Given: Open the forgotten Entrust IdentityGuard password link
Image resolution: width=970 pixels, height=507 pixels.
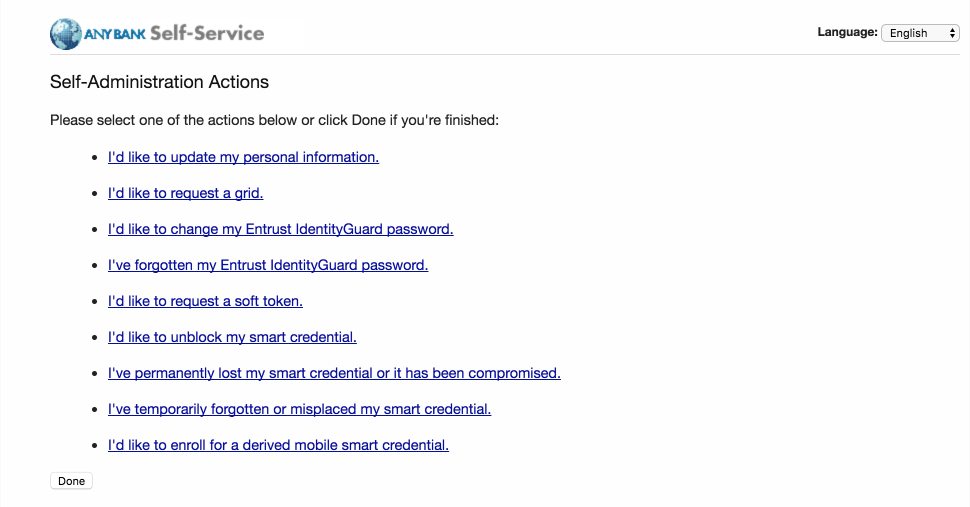Looking at the screenshot, I should point(268,265).
